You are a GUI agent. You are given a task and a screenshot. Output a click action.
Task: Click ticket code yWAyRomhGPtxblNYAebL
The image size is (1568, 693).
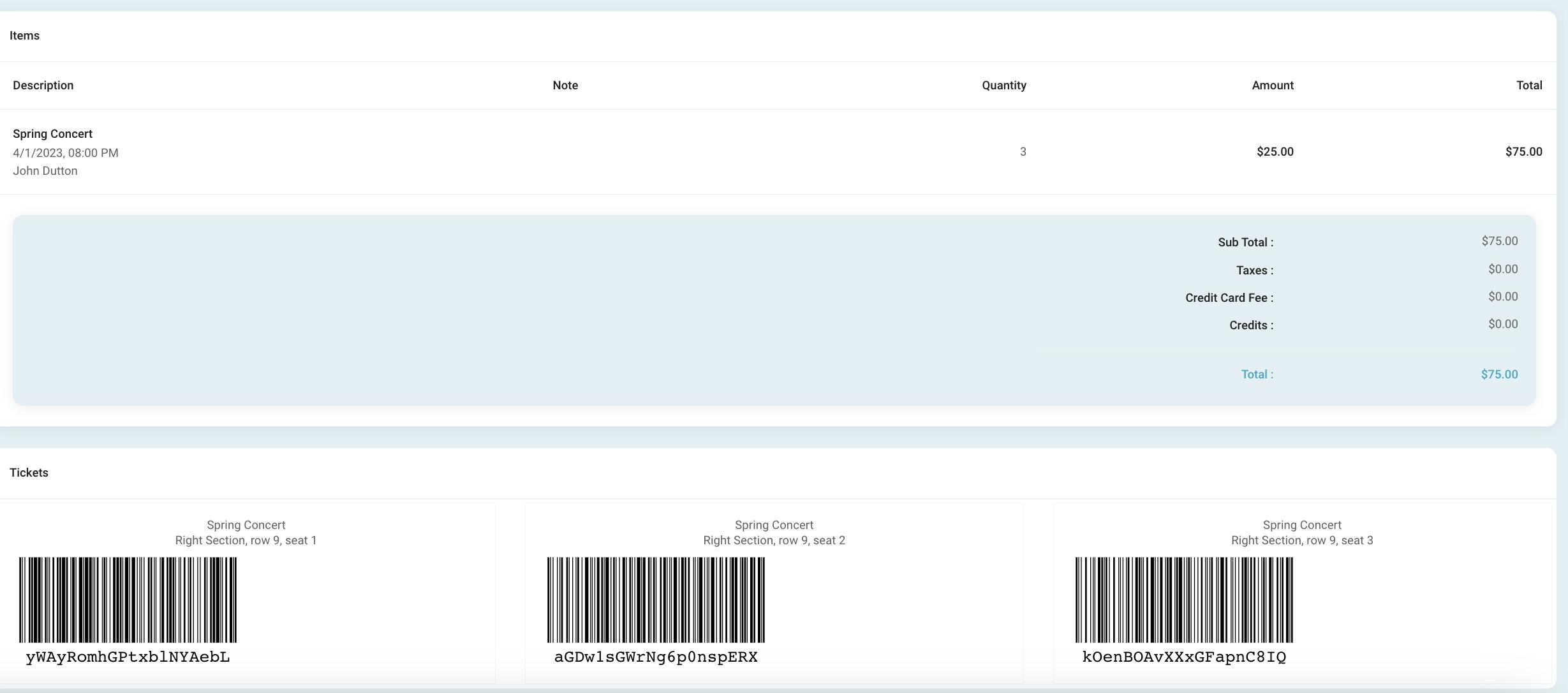[x=128, y=657]
